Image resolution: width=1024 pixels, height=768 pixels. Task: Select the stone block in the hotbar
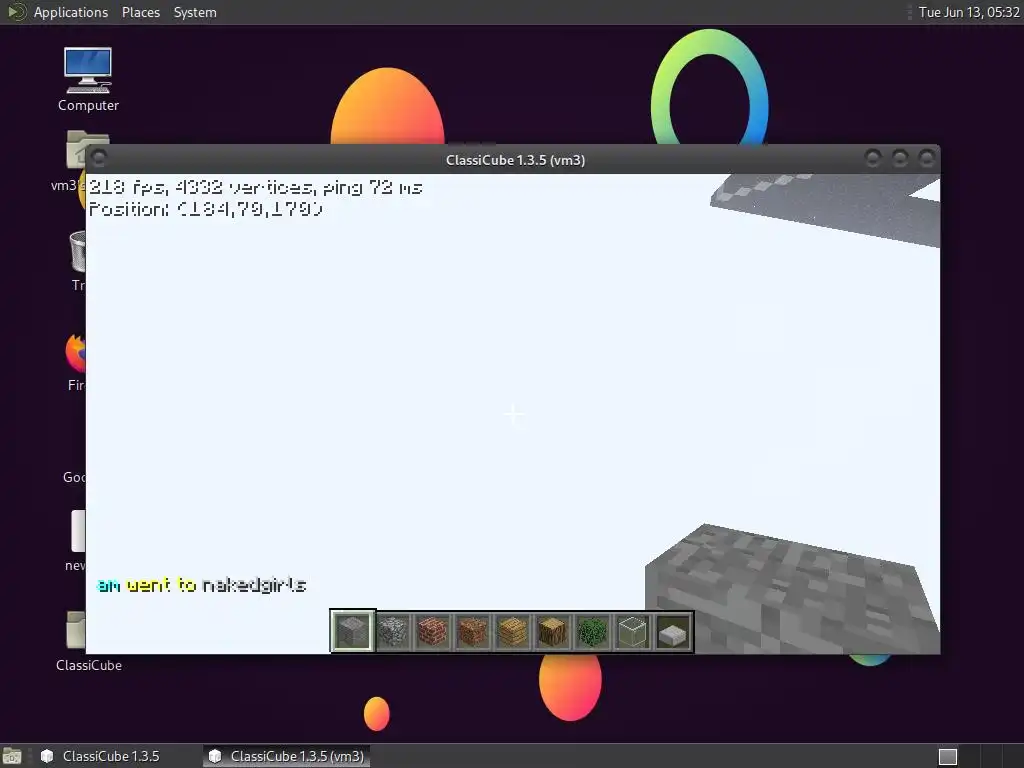click(353, 631)
